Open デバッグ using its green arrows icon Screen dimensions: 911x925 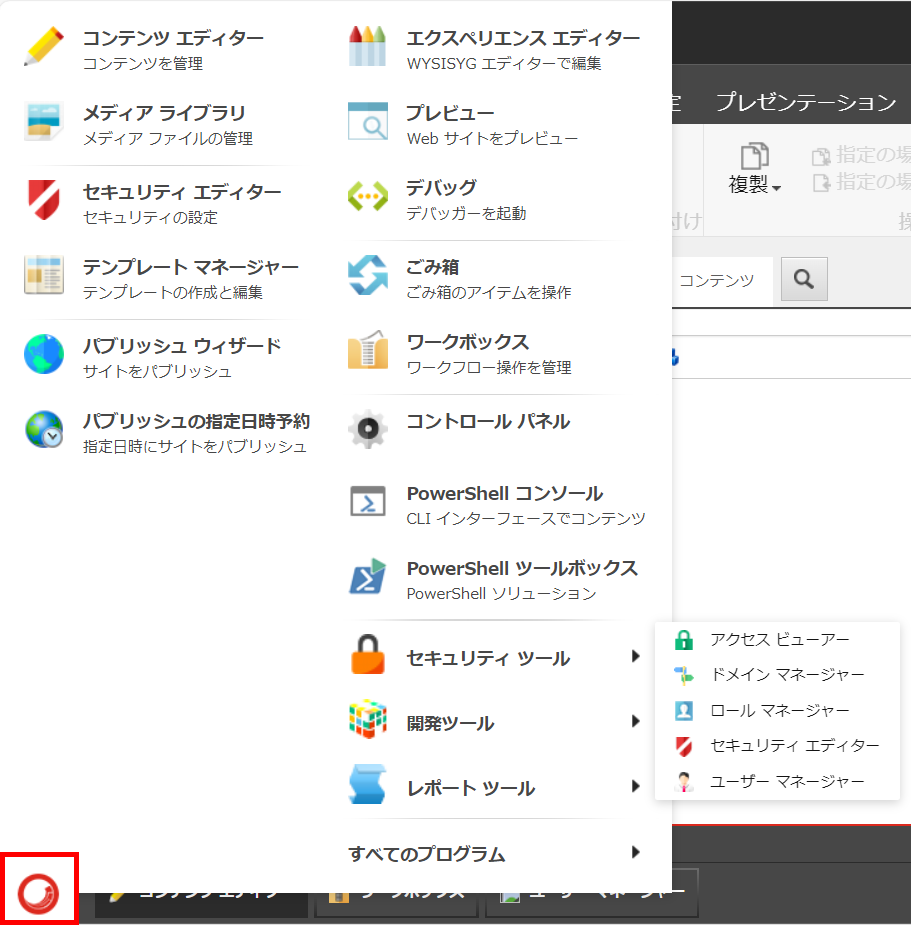point(369,198)
